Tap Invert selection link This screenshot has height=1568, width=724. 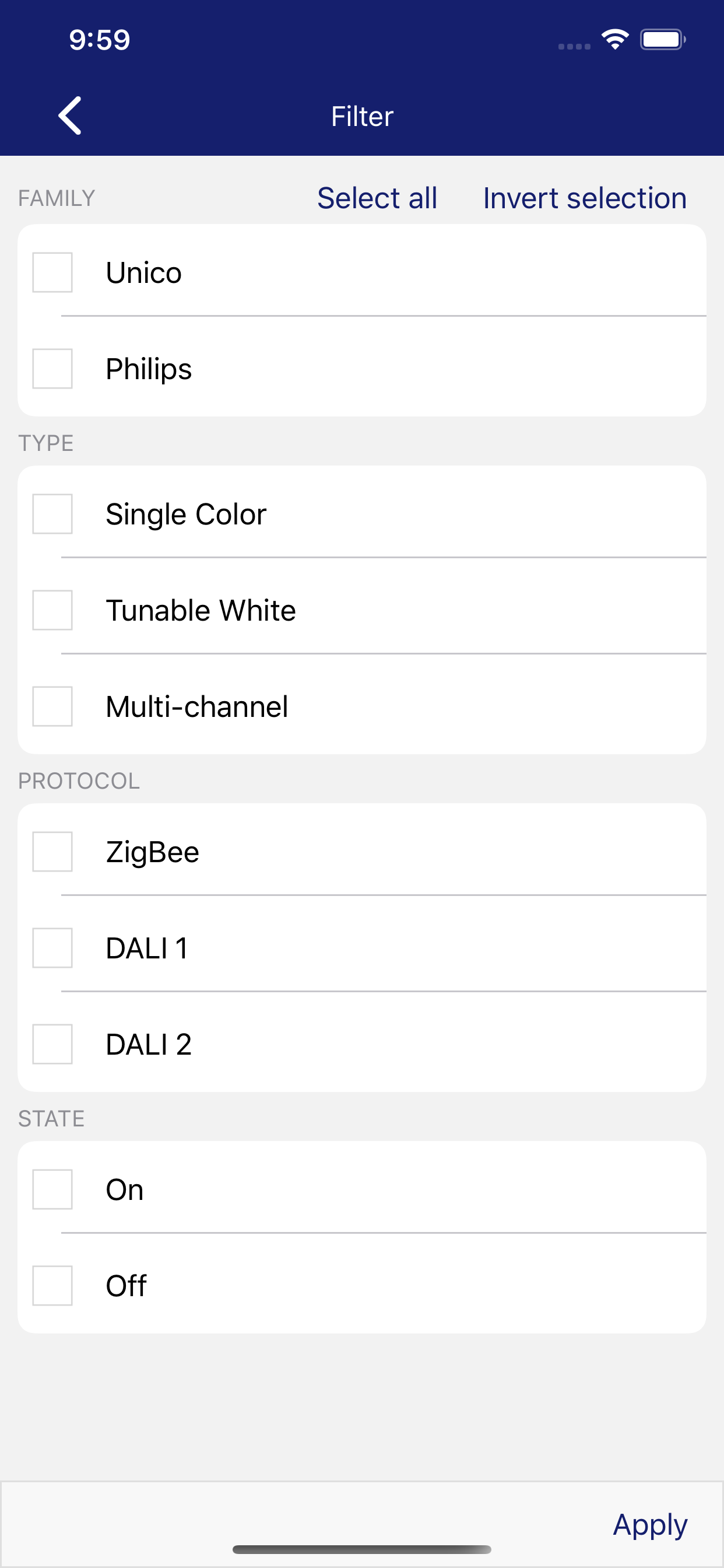click(585, 198)
